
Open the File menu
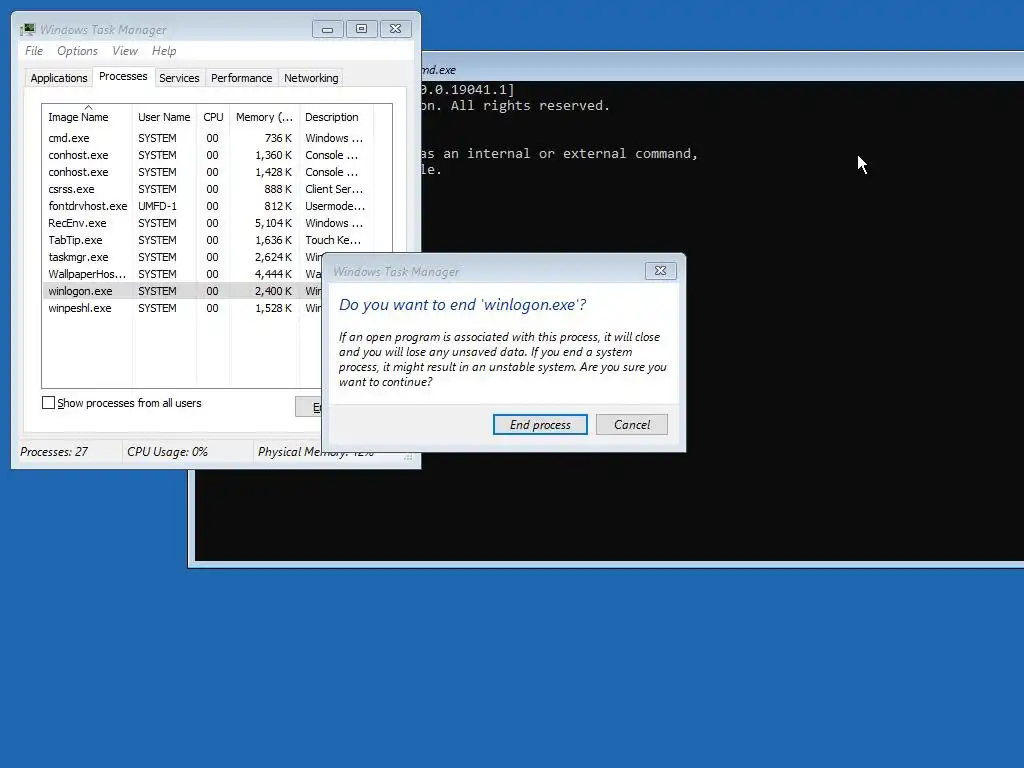click(x=34, y=51)
